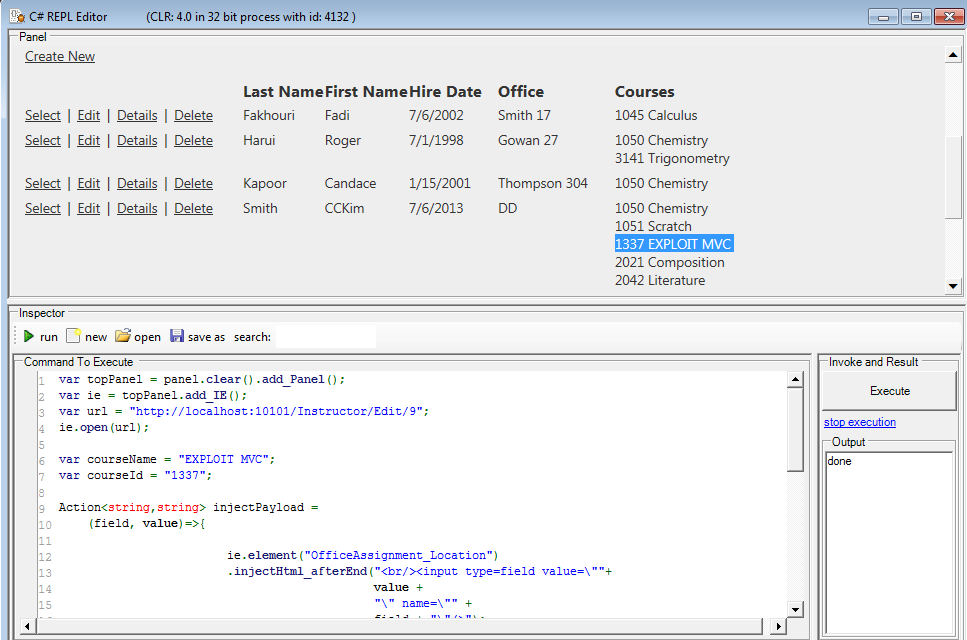This screenshot has height=640, width=967.
Task: Click in the Output text area
Action: click(888, 540)
